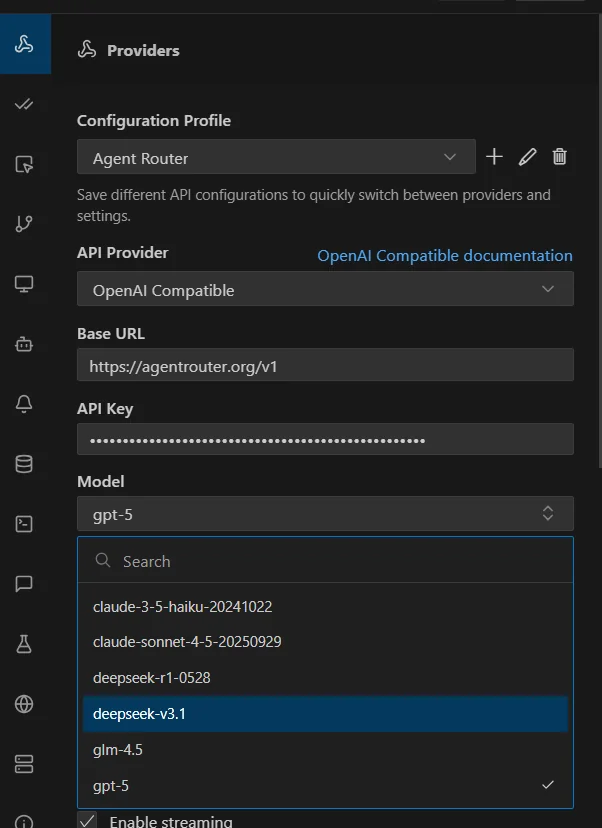This screenshot has height=828, width=602.
Task: Collapse the Model gpt-5 selector
Action: 325,513
